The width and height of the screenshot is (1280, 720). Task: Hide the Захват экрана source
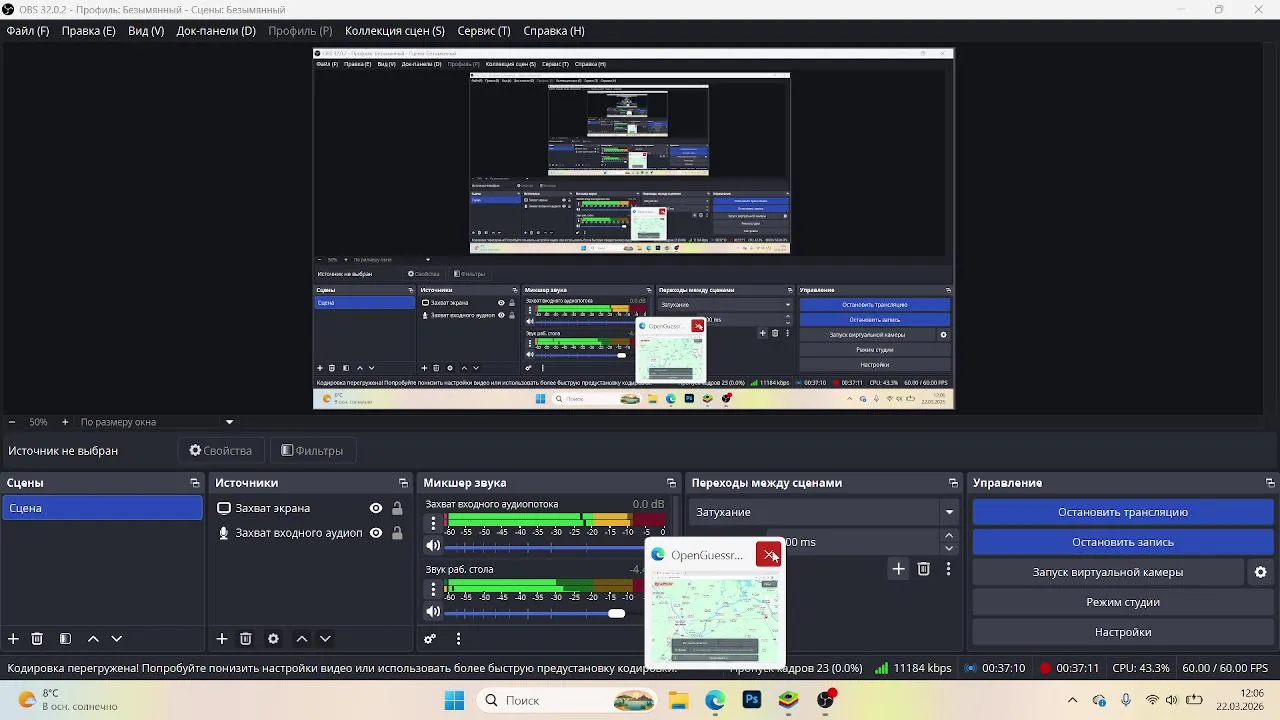(x=376, y=508)
